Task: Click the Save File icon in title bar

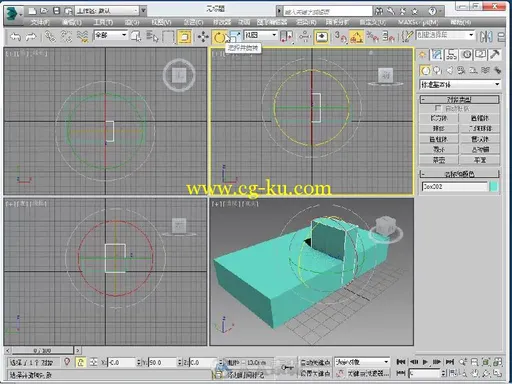Action: (56, 11)
